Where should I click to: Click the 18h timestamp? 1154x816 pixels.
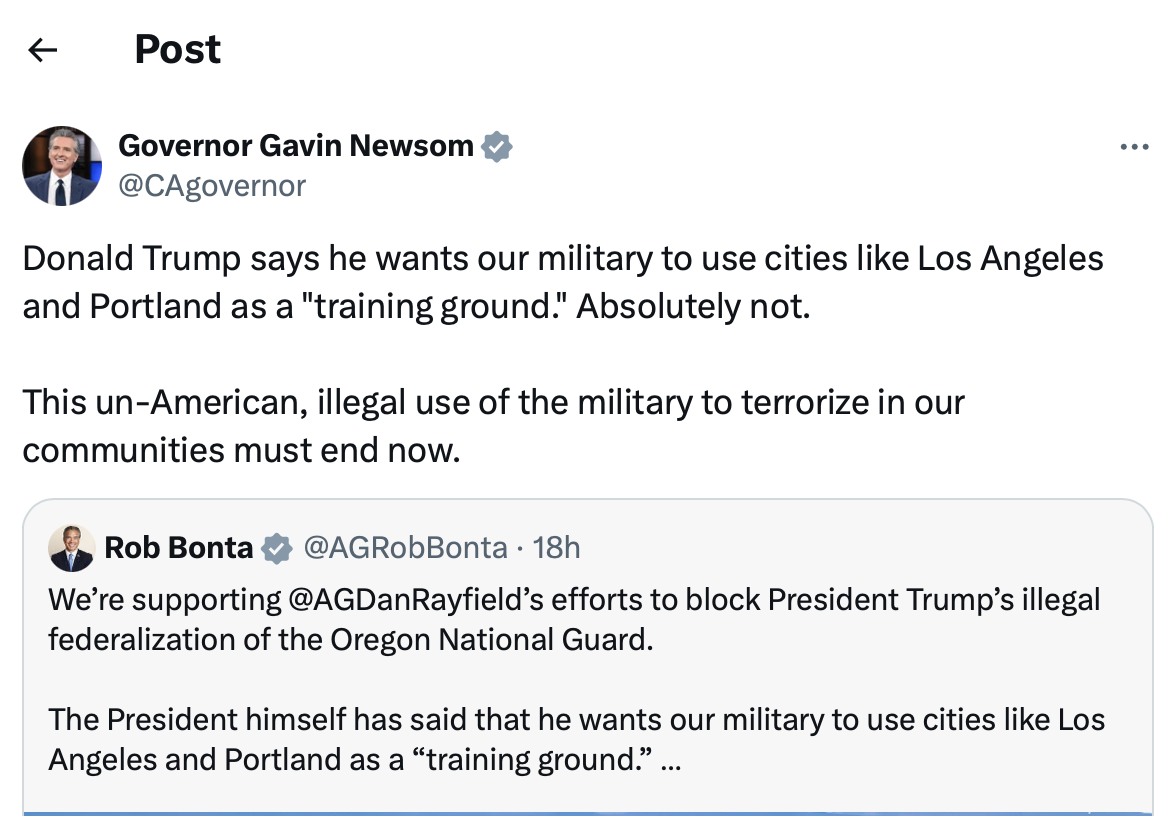pos(557,547)
